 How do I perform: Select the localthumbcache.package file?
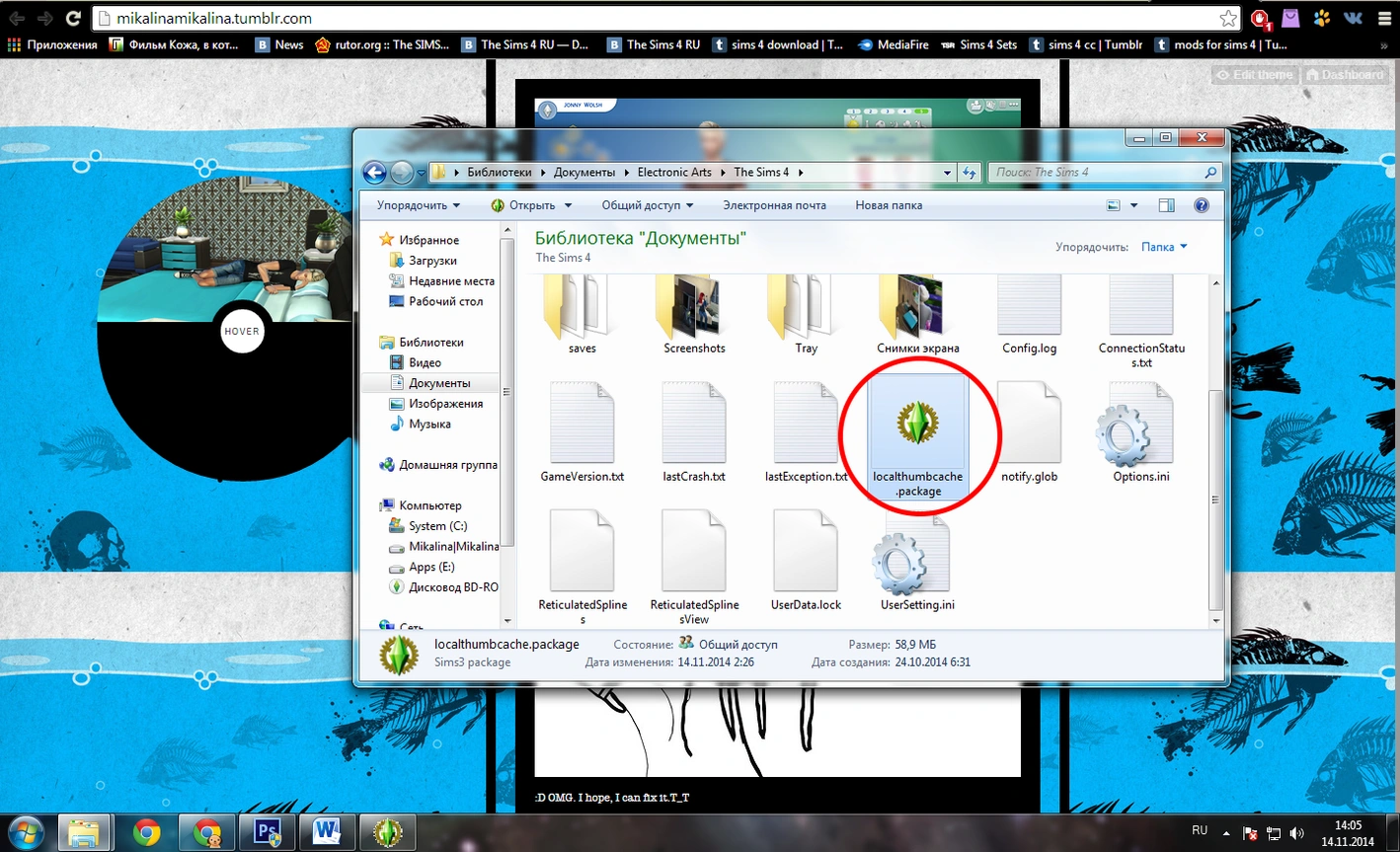coord(918,437)
